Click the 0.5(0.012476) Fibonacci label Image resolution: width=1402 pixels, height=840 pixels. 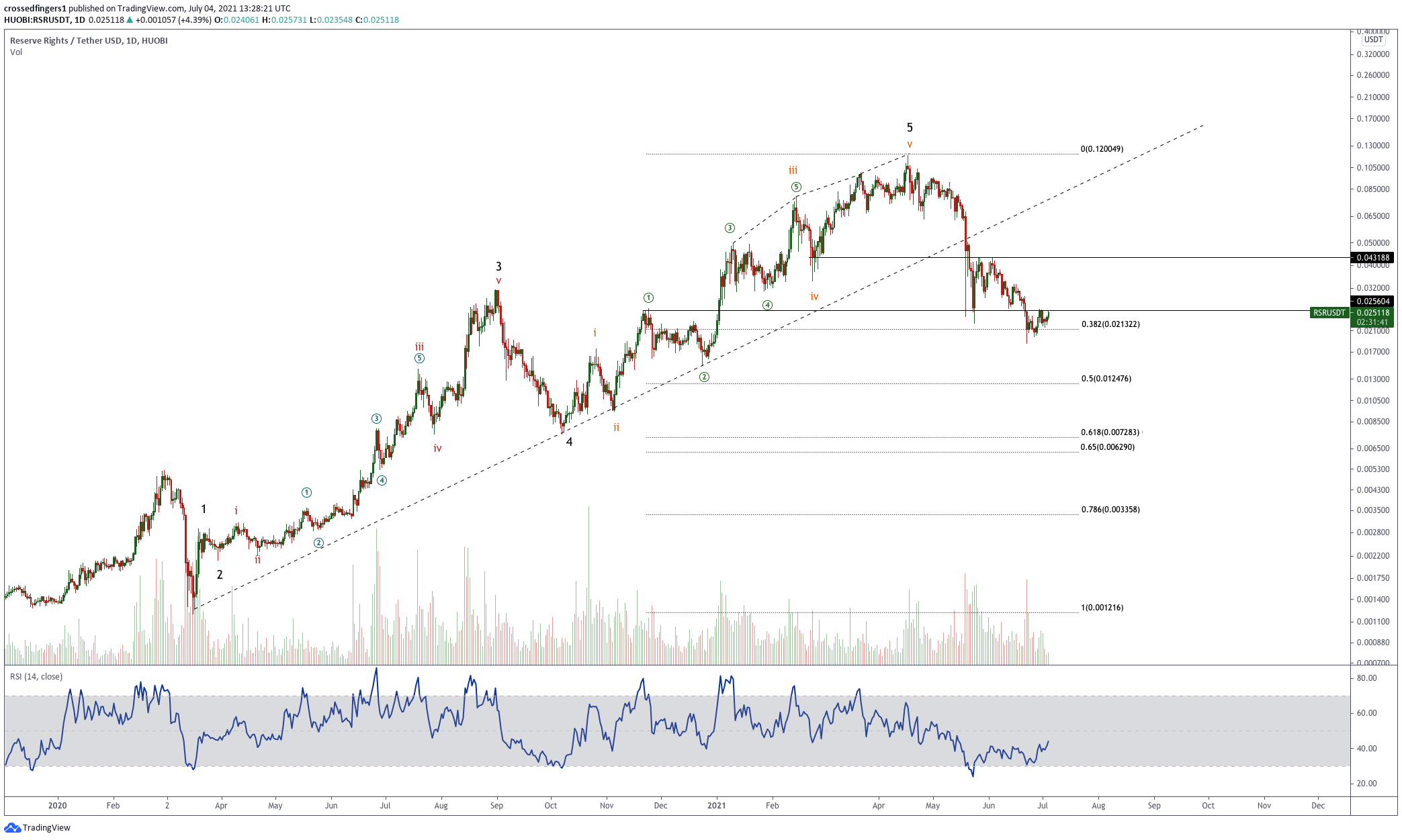pyautogui.click(x=1106, y=379)
